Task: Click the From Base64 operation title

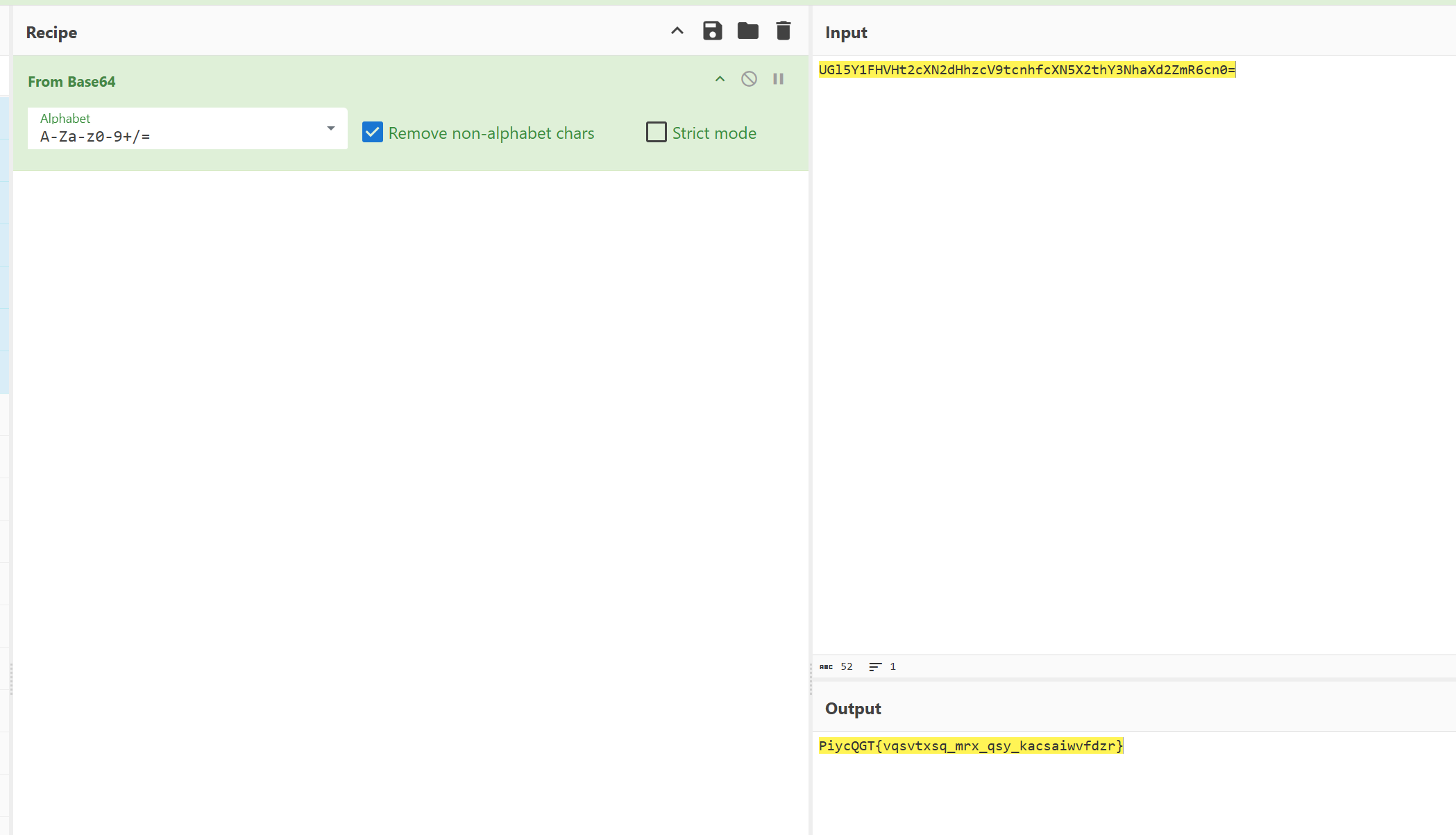Action: coord(70,81)
